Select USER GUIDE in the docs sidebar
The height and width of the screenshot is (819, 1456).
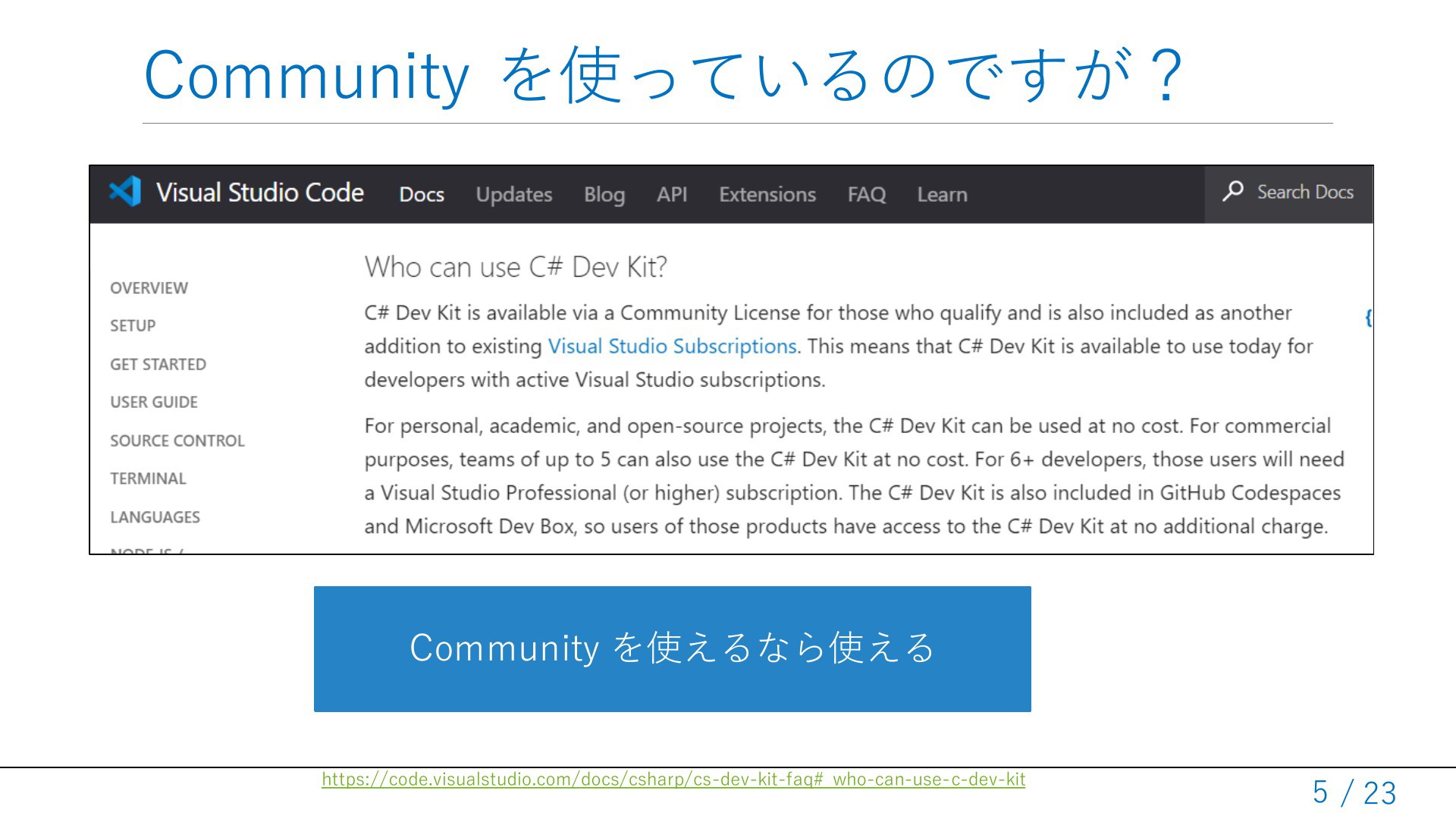pyautogui.click(x=154, y=402)
